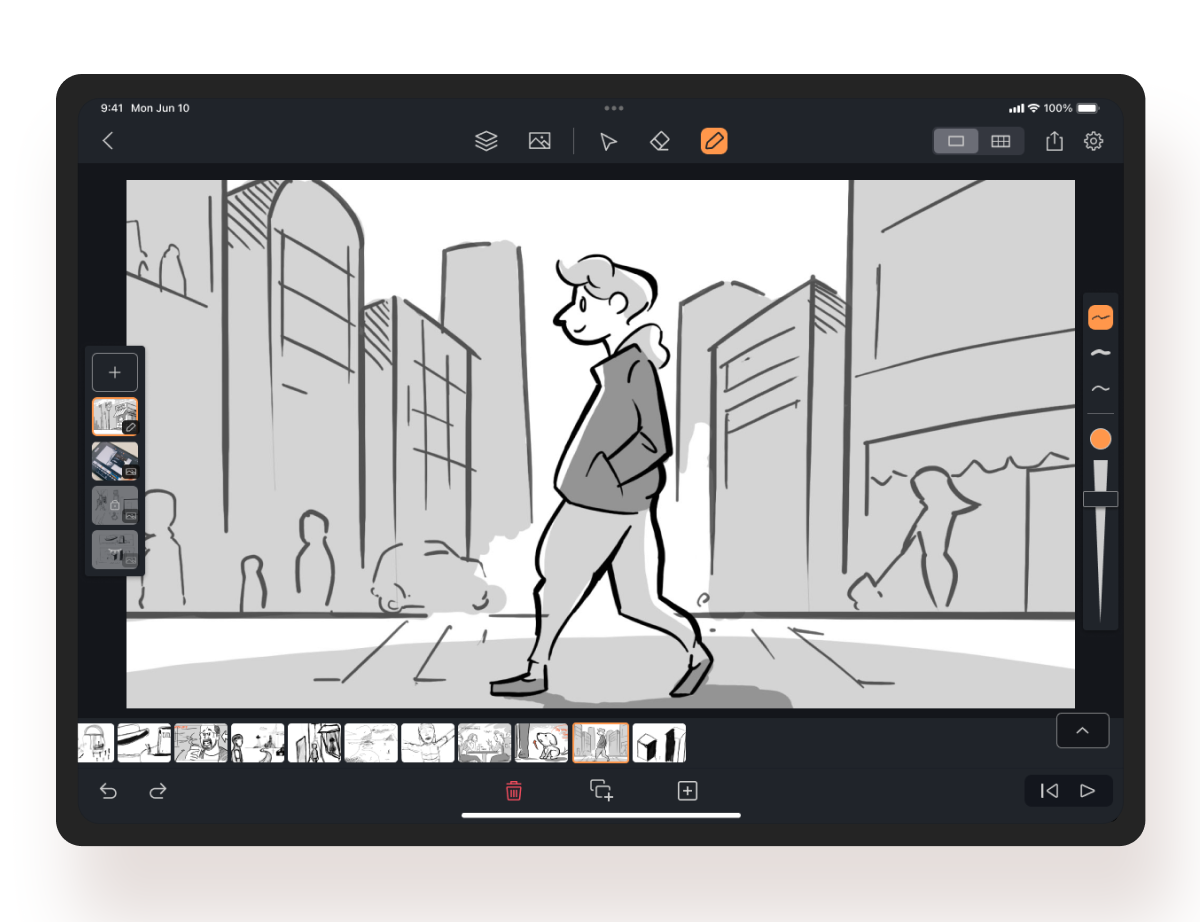
Task: Collapse the filmstrip with up chevron button
Action: pos(1082,731)
